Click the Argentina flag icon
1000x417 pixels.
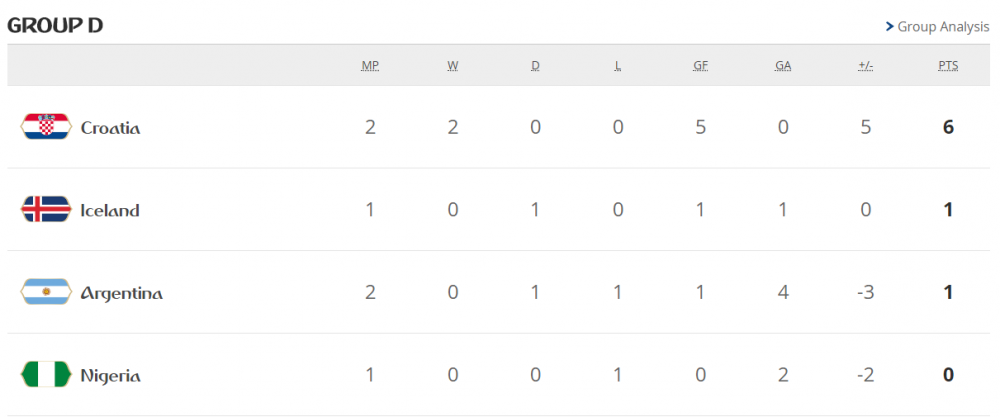(45, 293)
